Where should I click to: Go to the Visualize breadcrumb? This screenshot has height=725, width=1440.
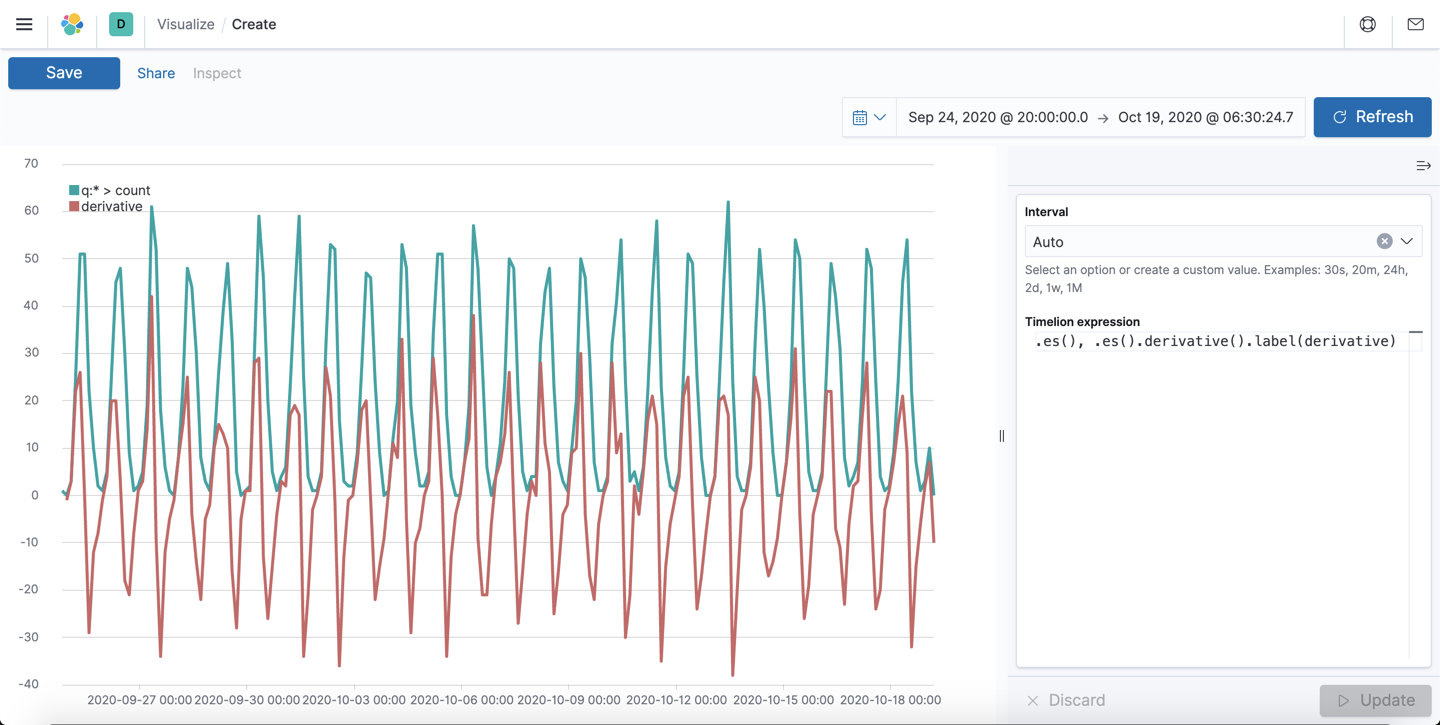[185, 24]
